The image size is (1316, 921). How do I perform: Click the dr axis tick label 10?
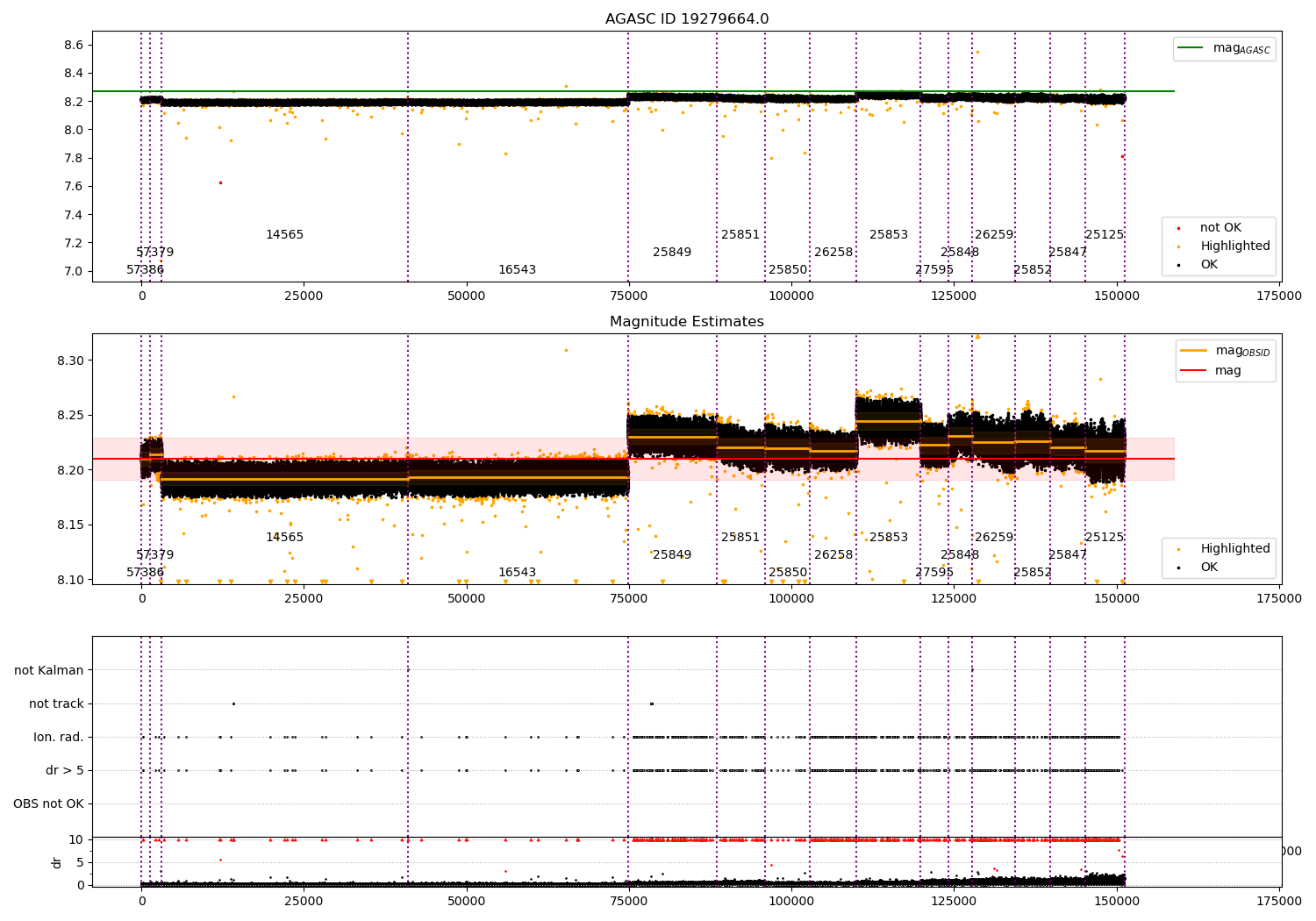(76, 839)
